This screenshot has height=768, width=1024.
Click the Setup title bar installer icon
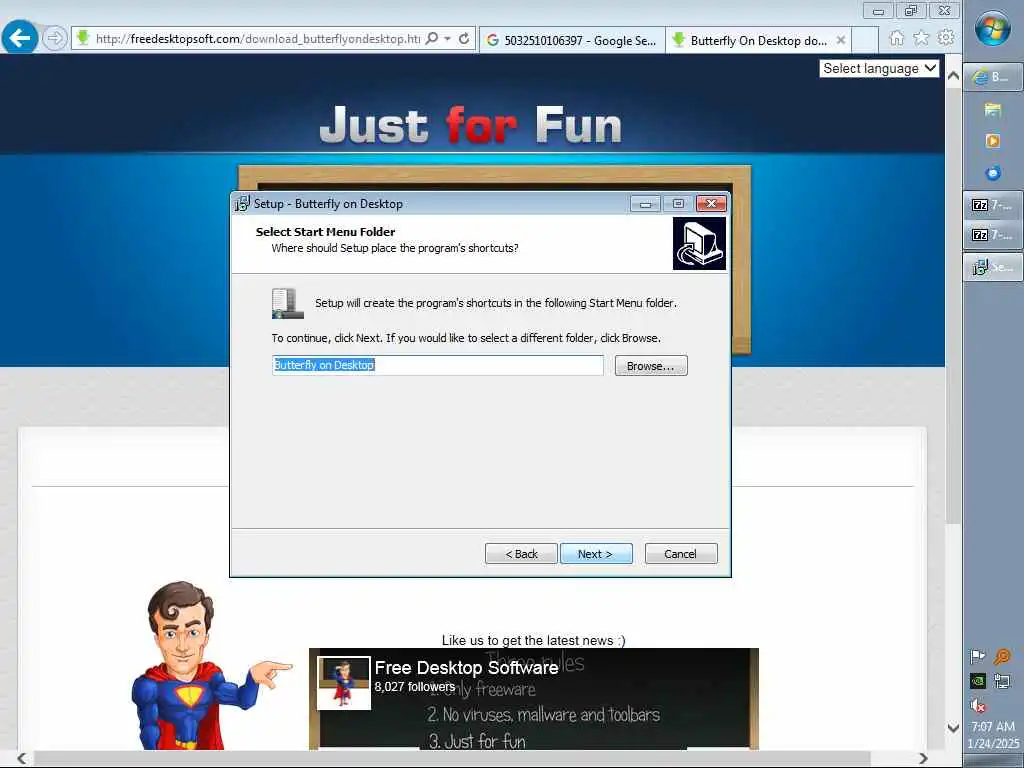point(242,204)
